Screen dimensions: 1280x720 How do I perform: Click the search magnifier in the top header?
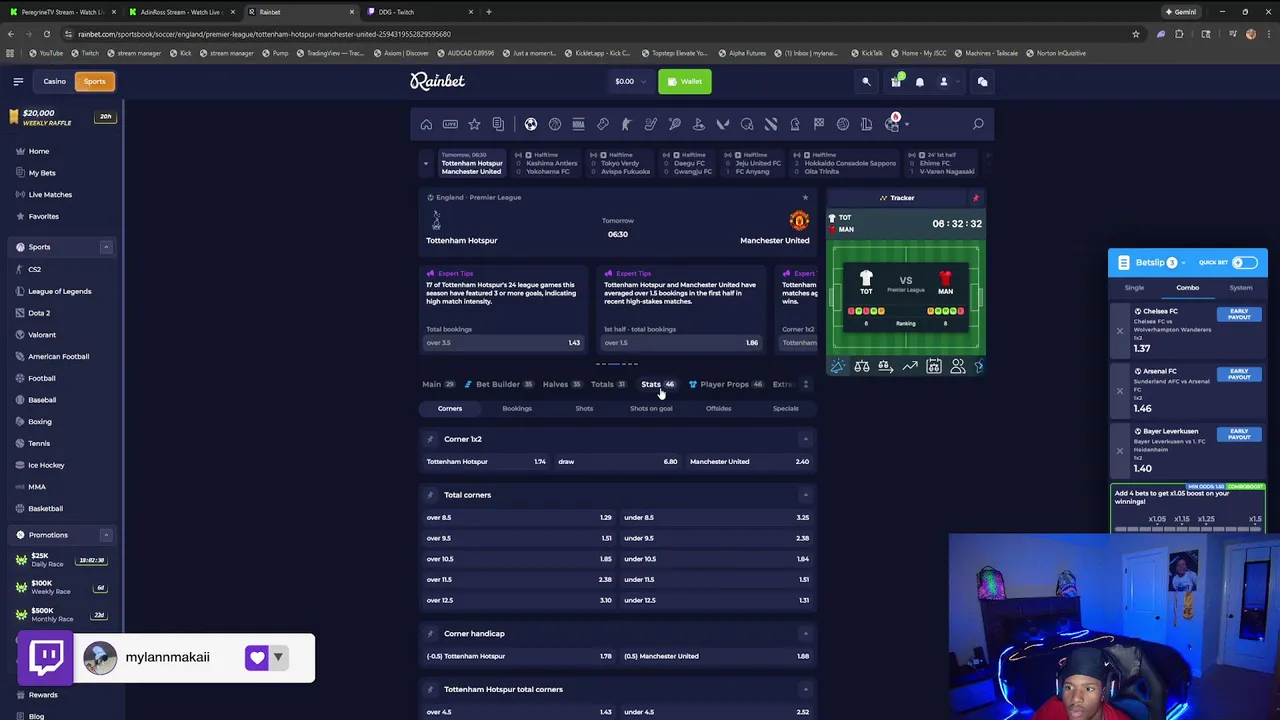coord(866,82)
